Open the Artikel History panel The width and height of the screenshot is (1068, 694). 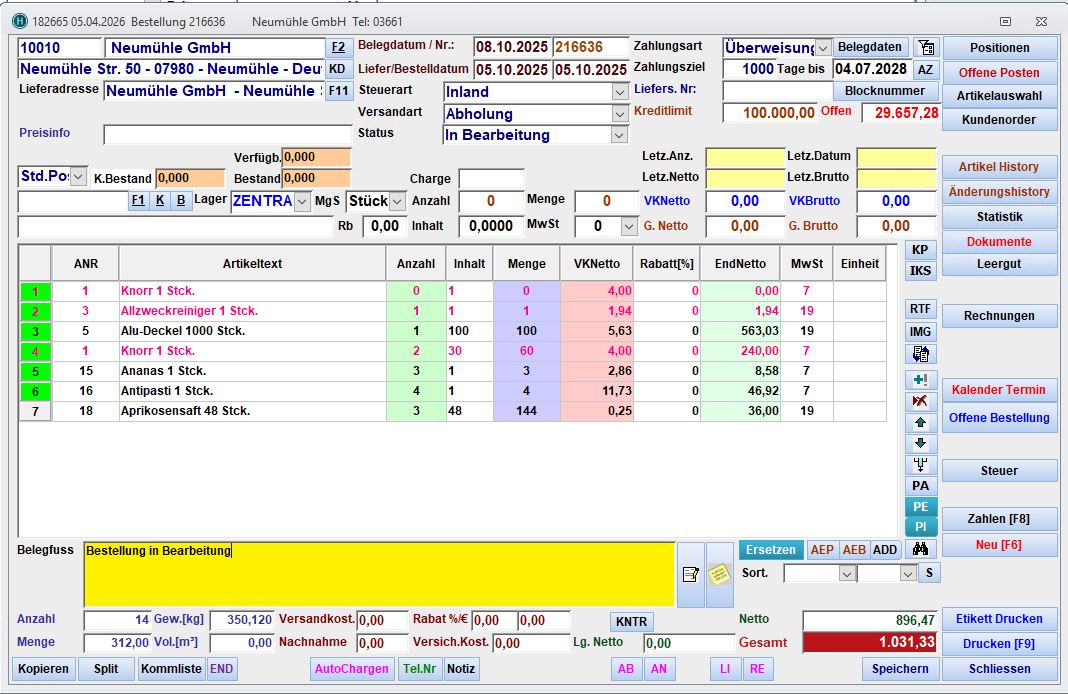click(998, 167)
